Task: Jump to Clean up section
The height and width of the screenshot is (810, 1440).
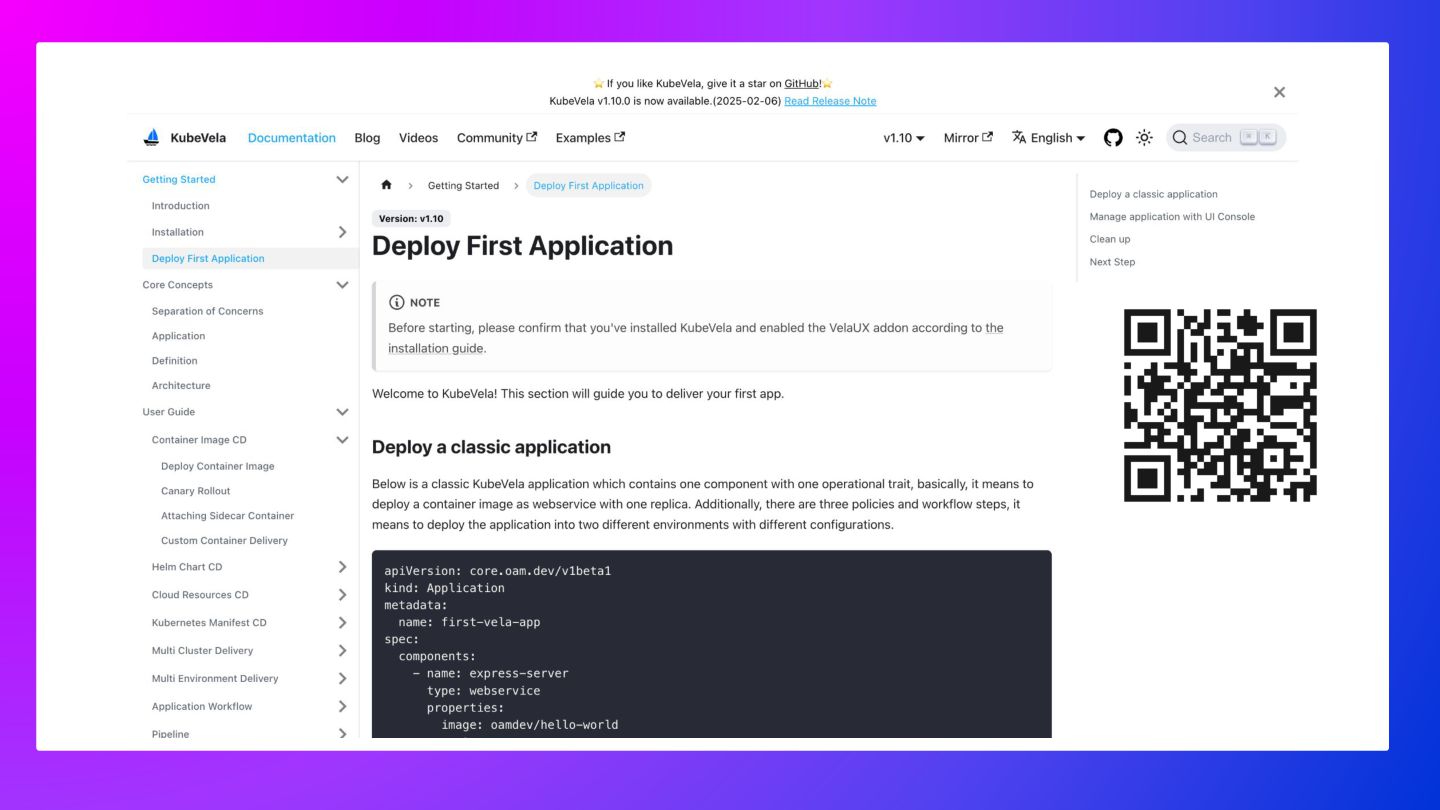Action: click(1110, 239)
